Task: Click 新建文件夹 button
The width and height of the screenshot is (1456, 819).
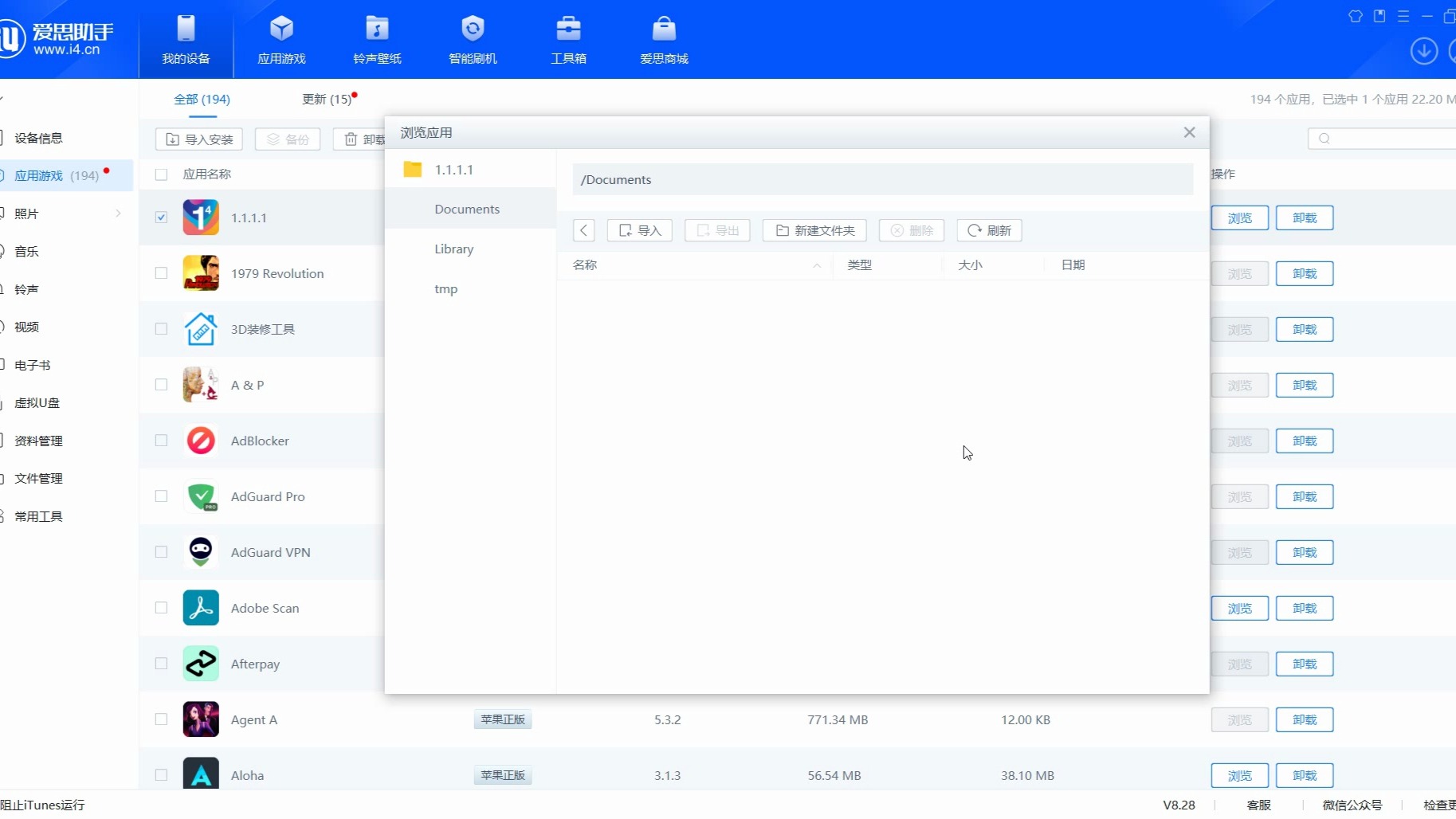Action: pyautogui.click(x=814, y=230)
